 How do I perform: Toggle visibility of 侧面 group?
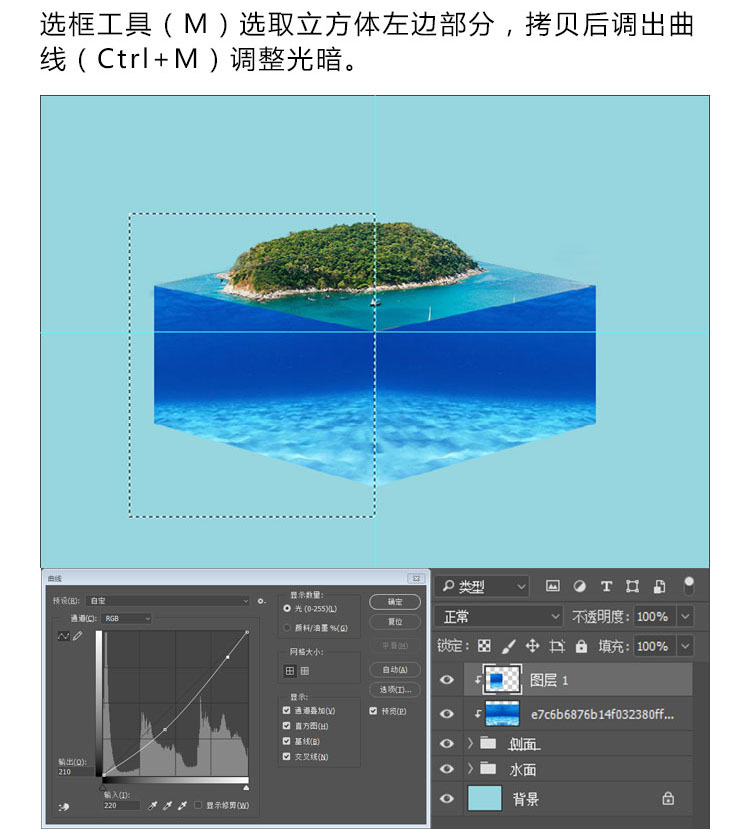(447, 743)
